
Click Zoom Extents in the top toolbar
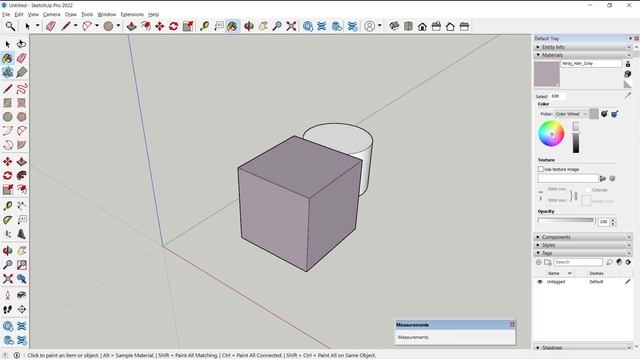click(291, 27)
